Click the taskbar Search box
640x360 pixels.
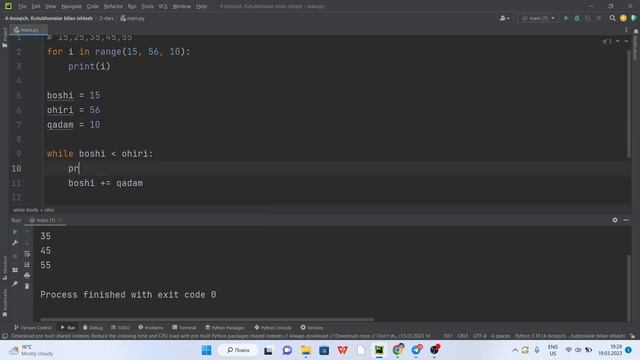click(x=238, y=350)
